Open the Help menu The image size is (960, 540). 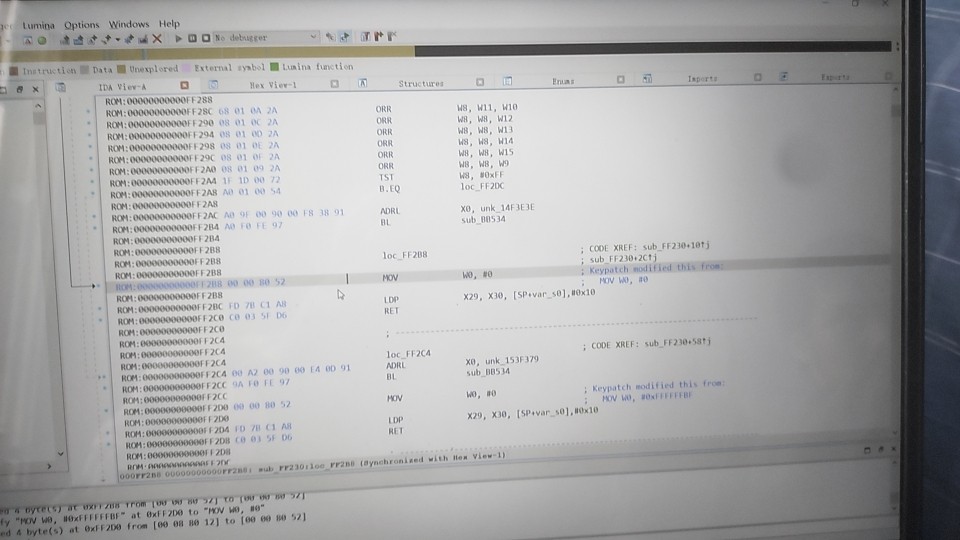tap(169, 24)
